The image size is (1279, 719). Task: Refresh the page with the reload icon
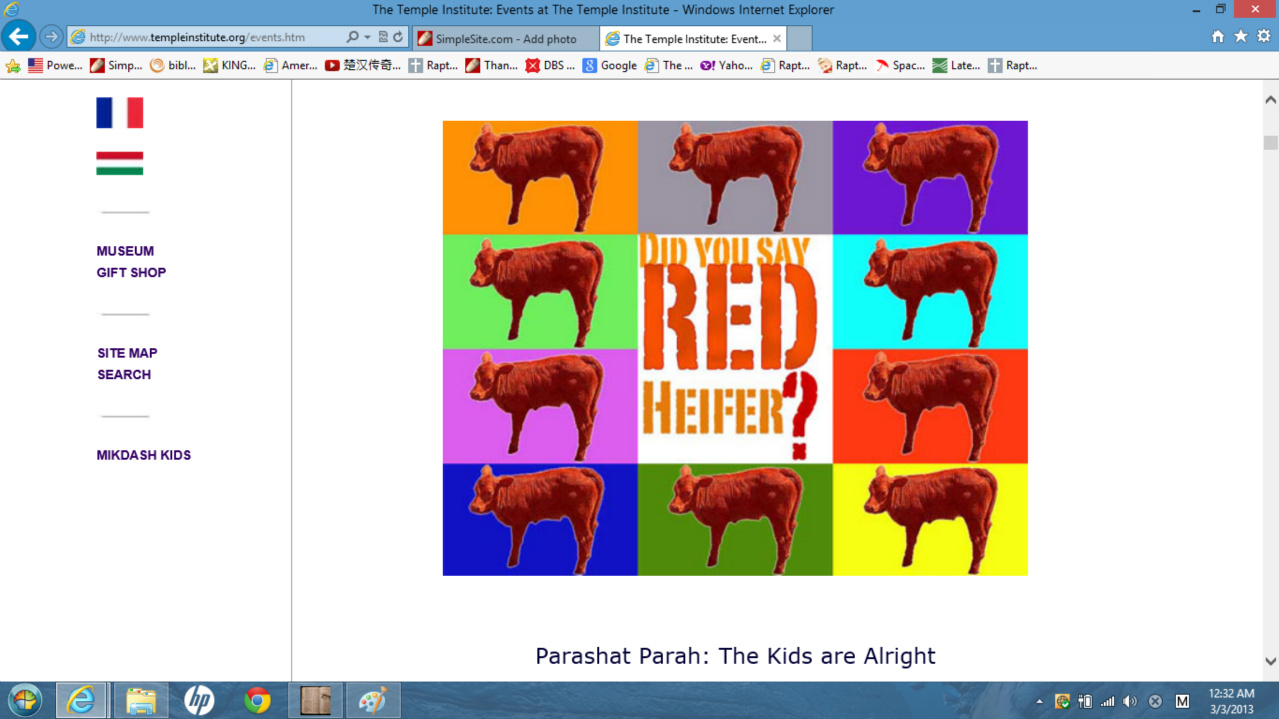pyautogui.click(x=398, y=38)
